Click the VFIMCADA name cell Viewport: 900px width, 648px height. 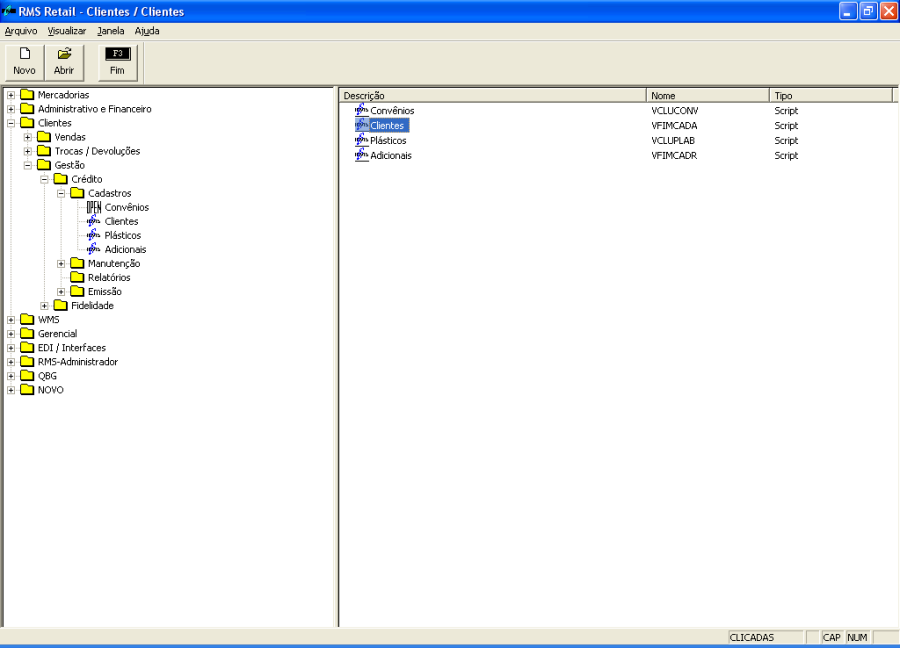674,126
